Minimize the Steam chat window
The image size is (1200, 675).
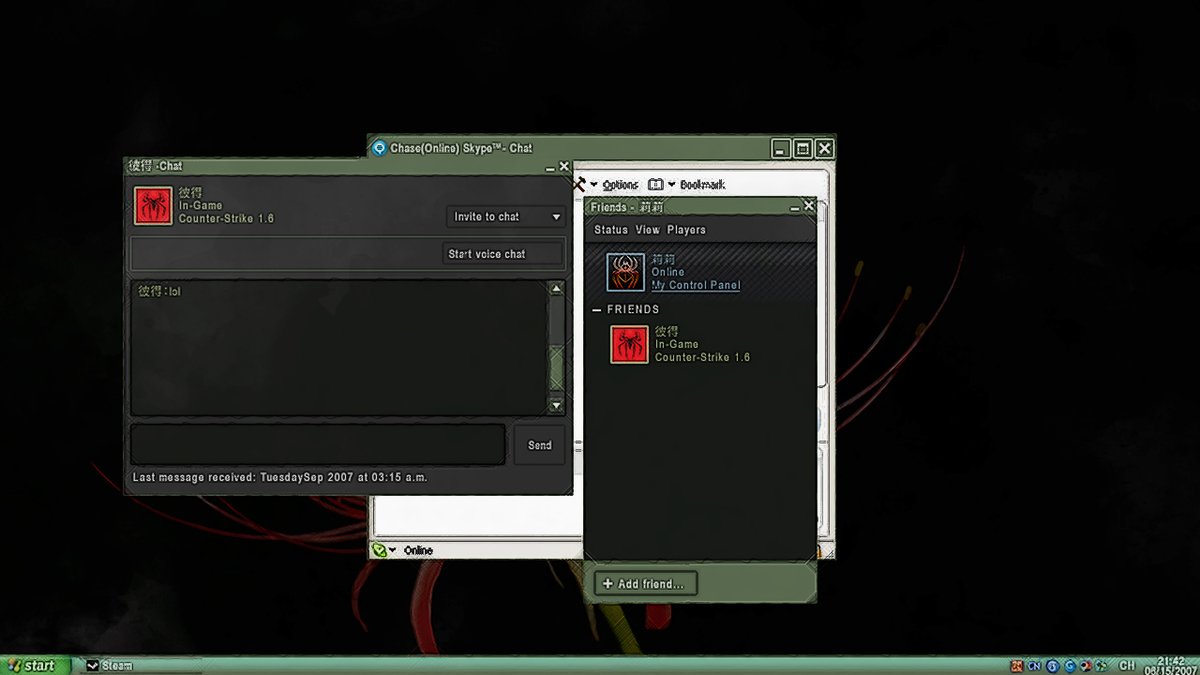coord(550,168)
